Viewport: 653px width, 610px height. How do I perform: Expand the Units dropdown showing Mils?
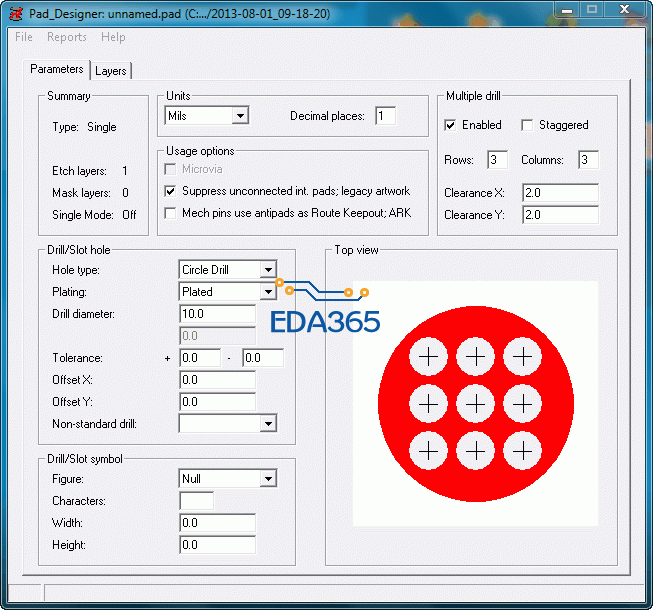pos(241,116)
